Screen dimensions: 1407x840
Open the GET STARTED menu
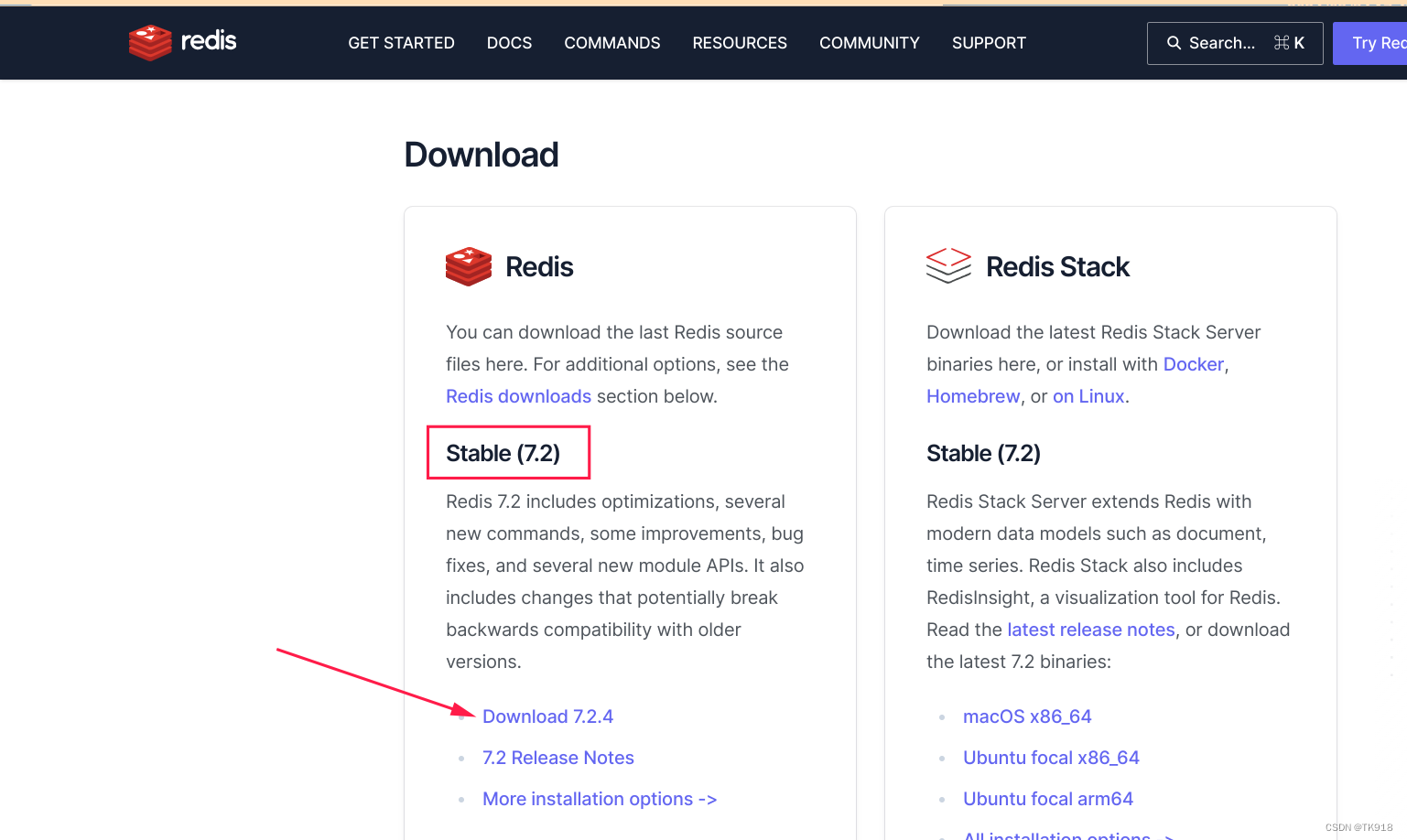[401, 43]
